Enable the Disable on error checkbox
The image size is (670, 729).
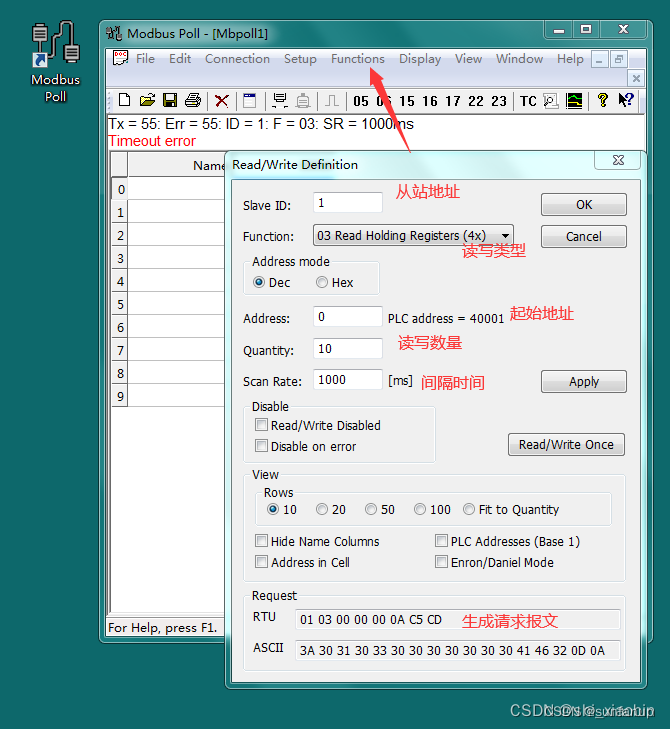pyautogui.click(x=261, y=446)
